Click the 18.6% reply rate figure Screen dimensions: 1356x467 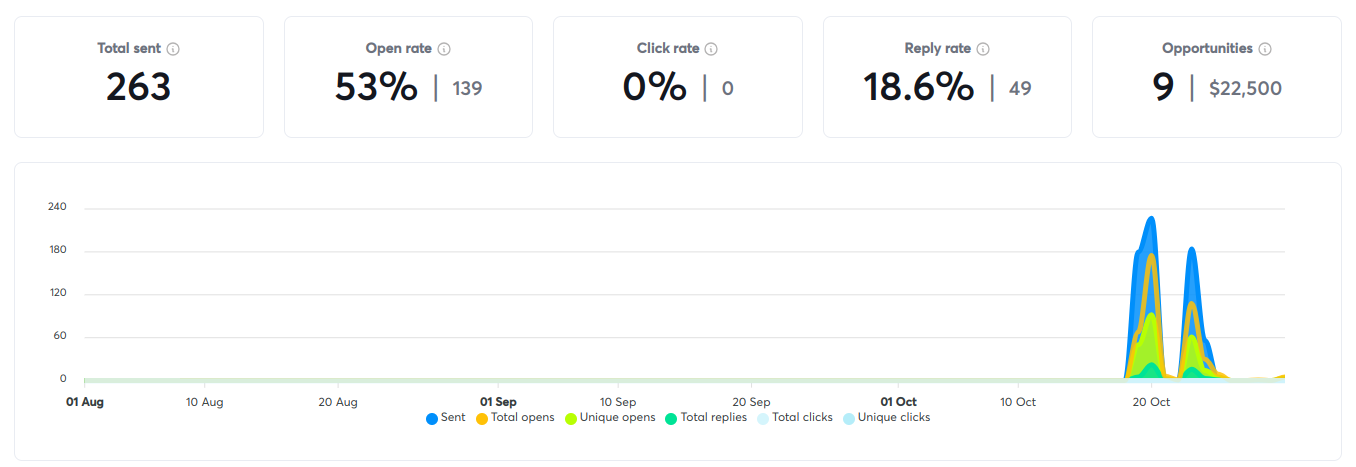[x=918, y=88]
